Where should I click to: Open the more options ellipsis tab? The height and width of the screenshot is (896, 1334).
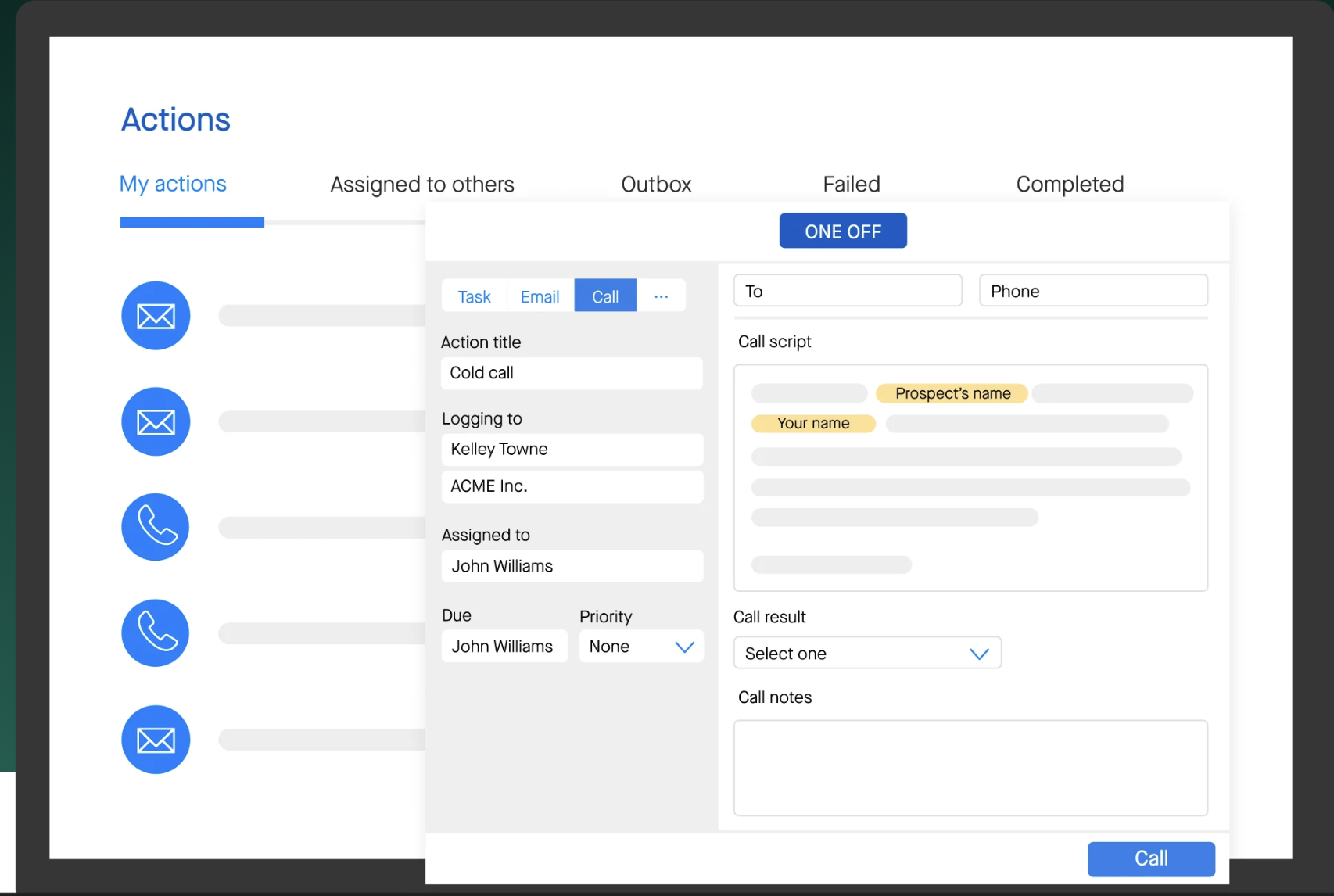coord(662,296)
